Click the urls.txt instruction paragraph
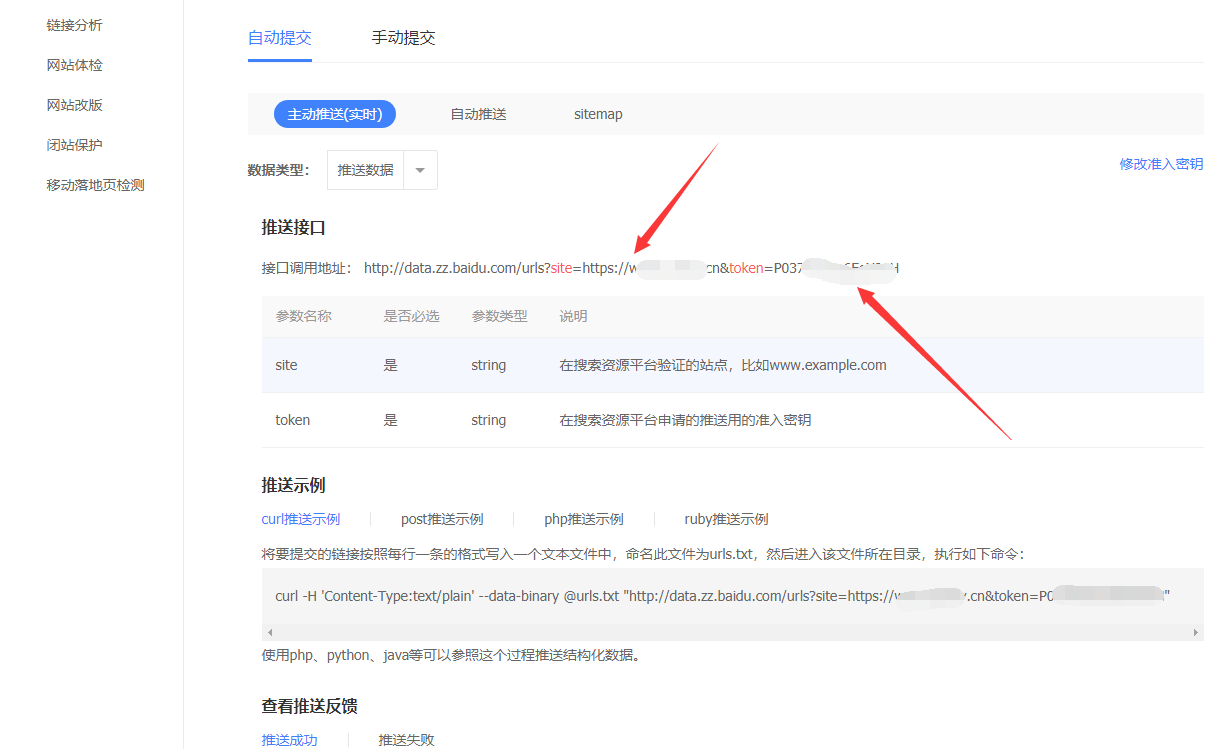This screenshot has height=749, width=1228. 643,553
